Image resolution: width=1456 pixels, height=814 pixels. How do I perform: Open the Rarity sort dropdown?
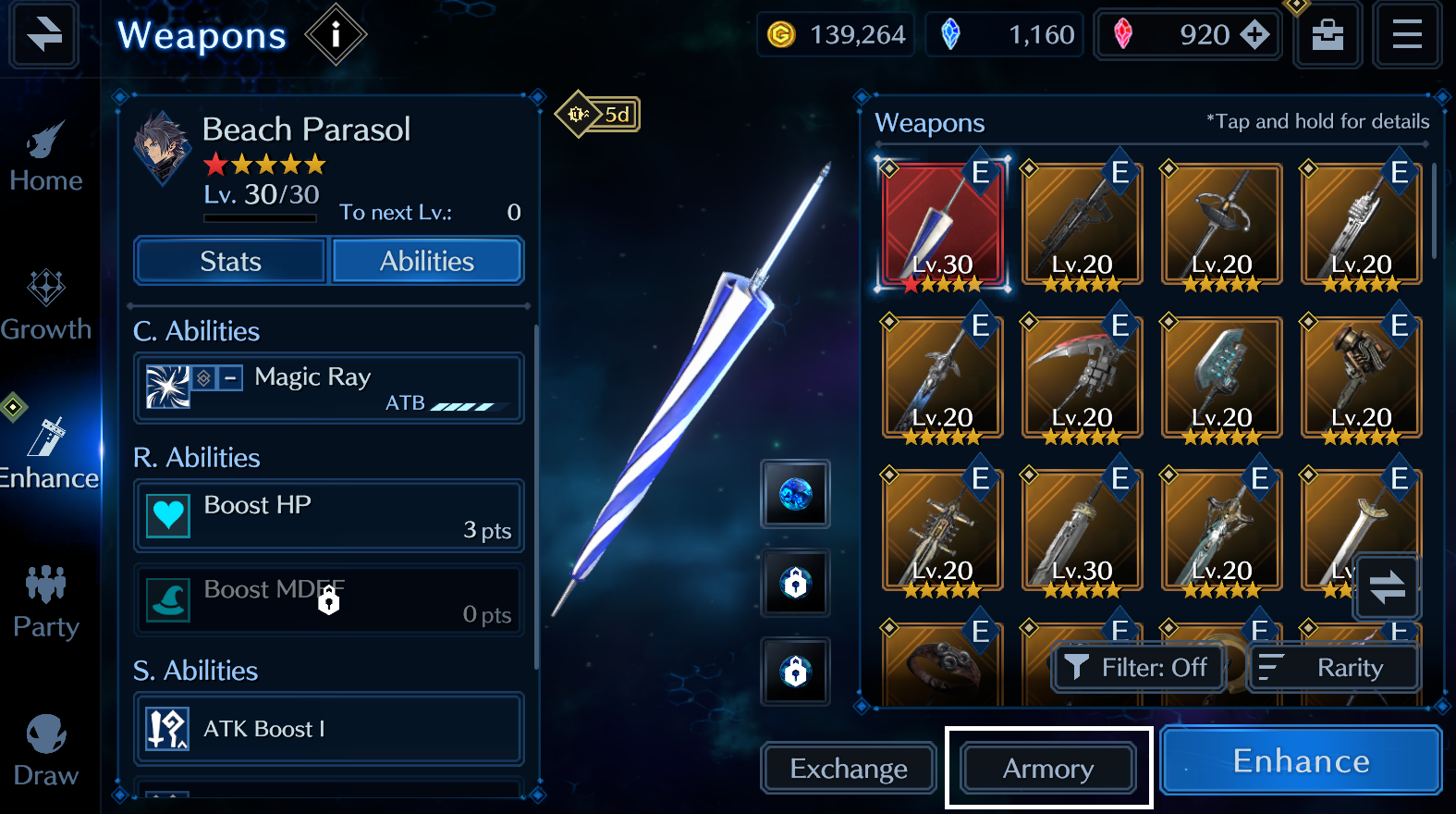coord(1334,668)
